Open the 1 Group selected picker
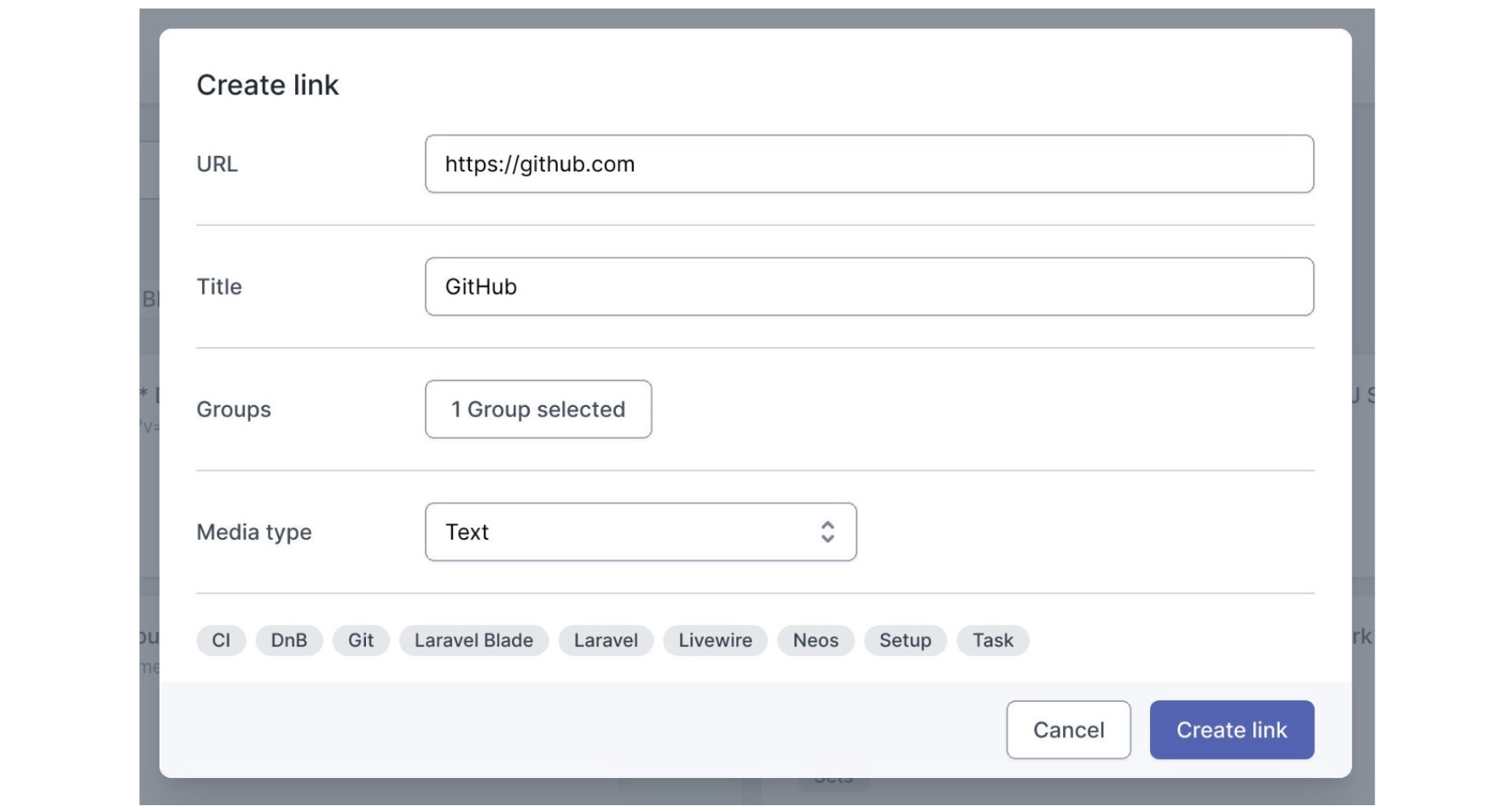The image size is (1510, 812). pos(538,409)
